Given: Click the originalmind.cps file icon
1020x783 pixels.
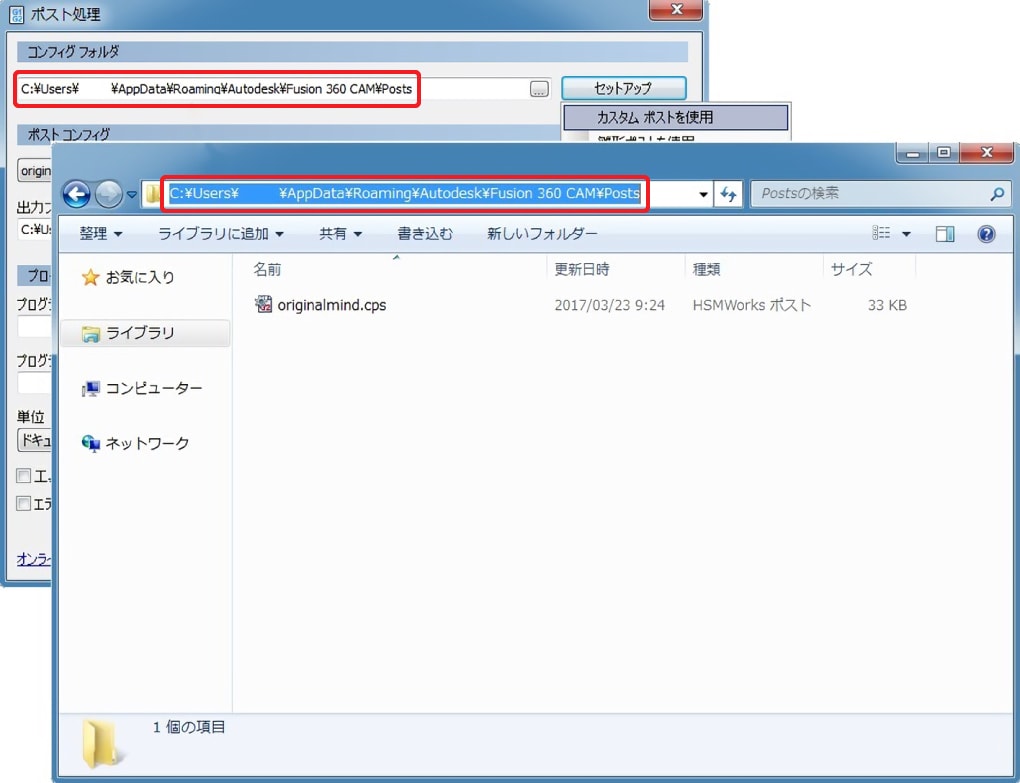Looking at the screenshot, I should (x=264, y=305).
